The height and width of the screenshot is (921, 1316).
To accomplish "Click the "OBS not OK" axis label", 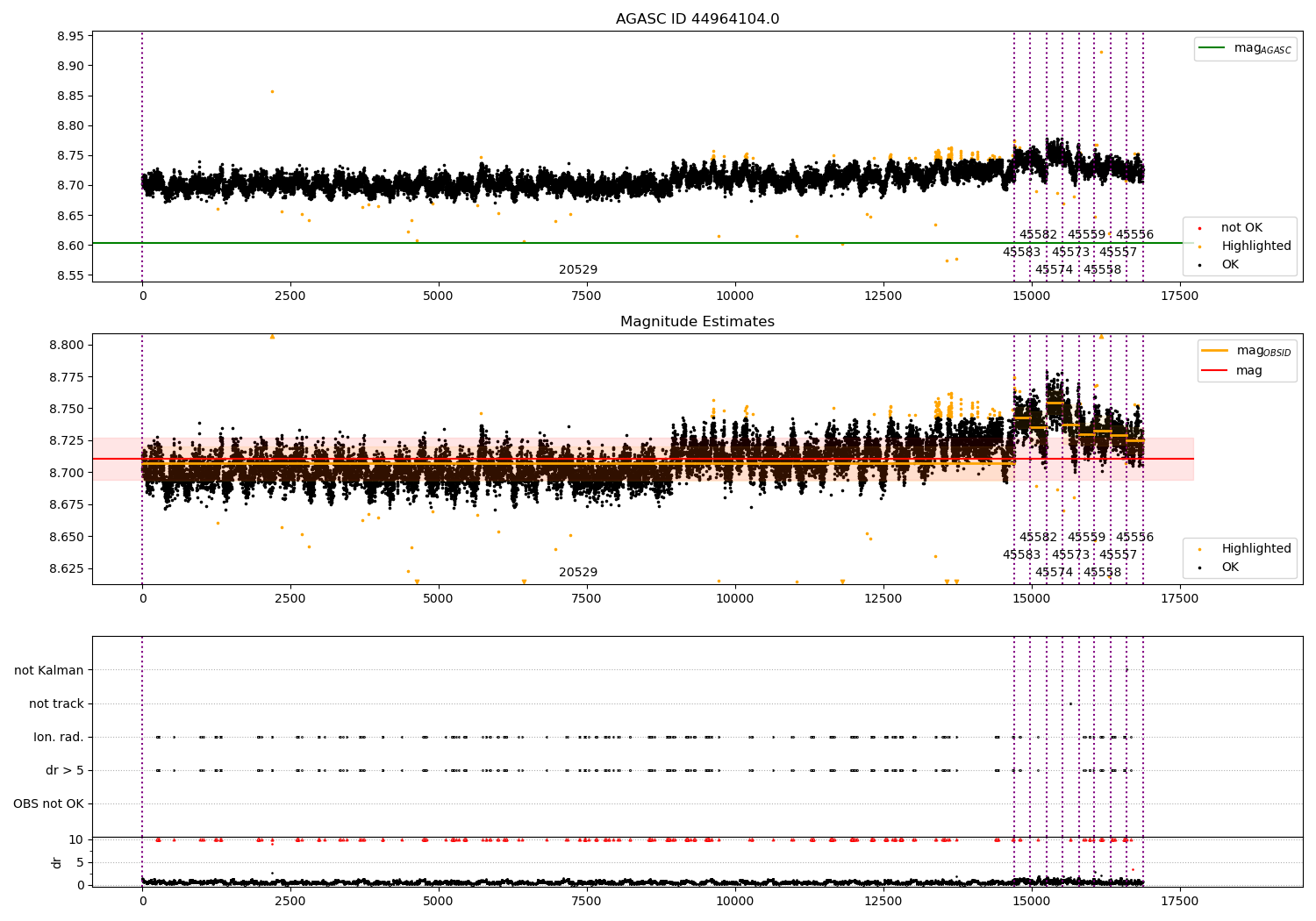I will tap(49, 804).
